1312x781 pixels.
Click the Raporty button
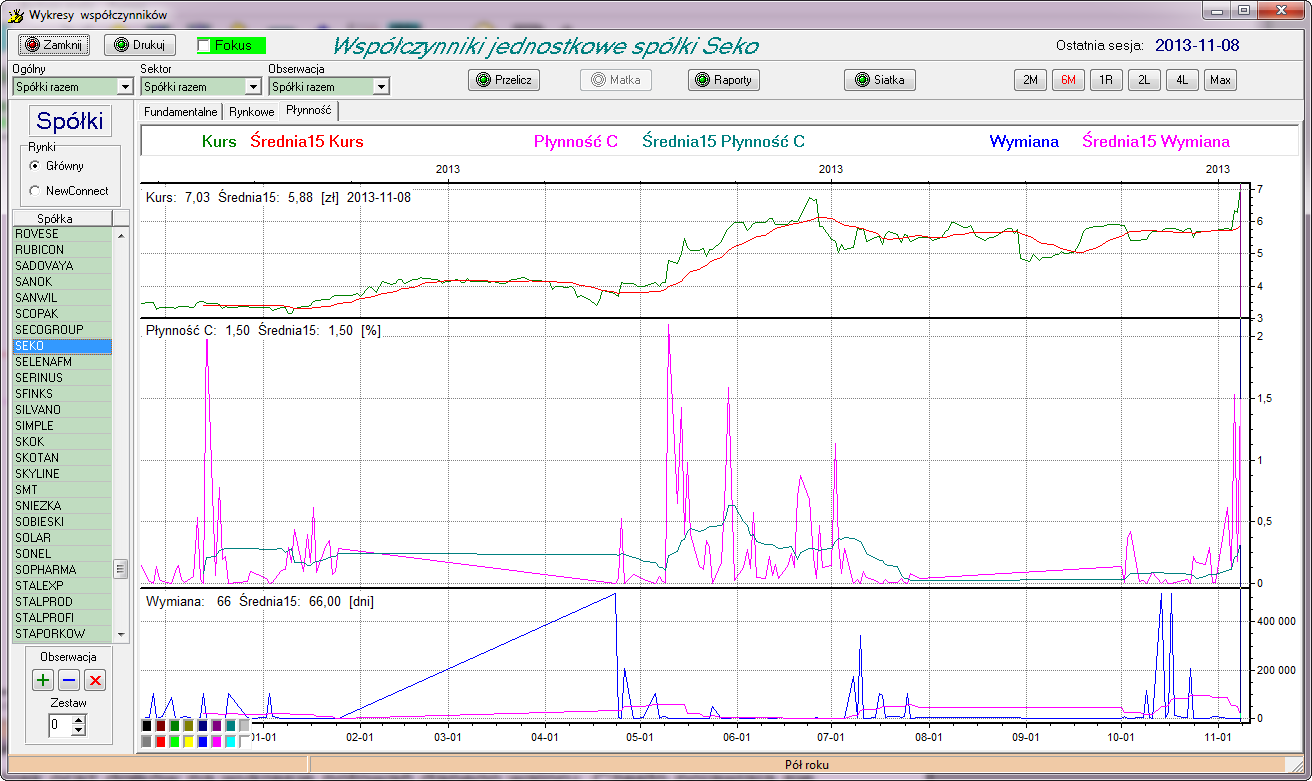coord(724,80)
